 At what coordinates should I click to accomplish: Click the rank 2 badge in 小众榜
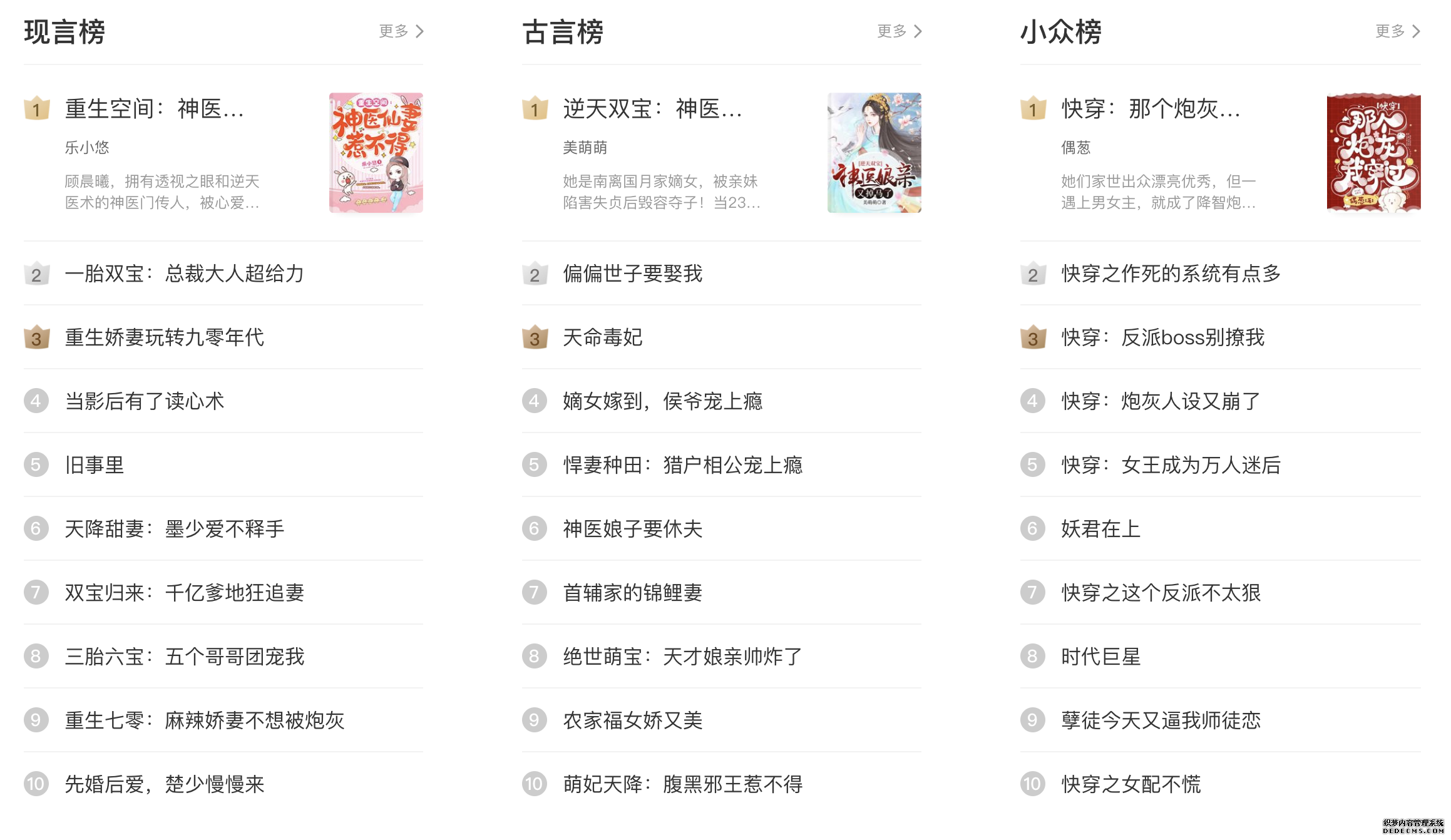pyautogui.click(x=1032, y=275)
